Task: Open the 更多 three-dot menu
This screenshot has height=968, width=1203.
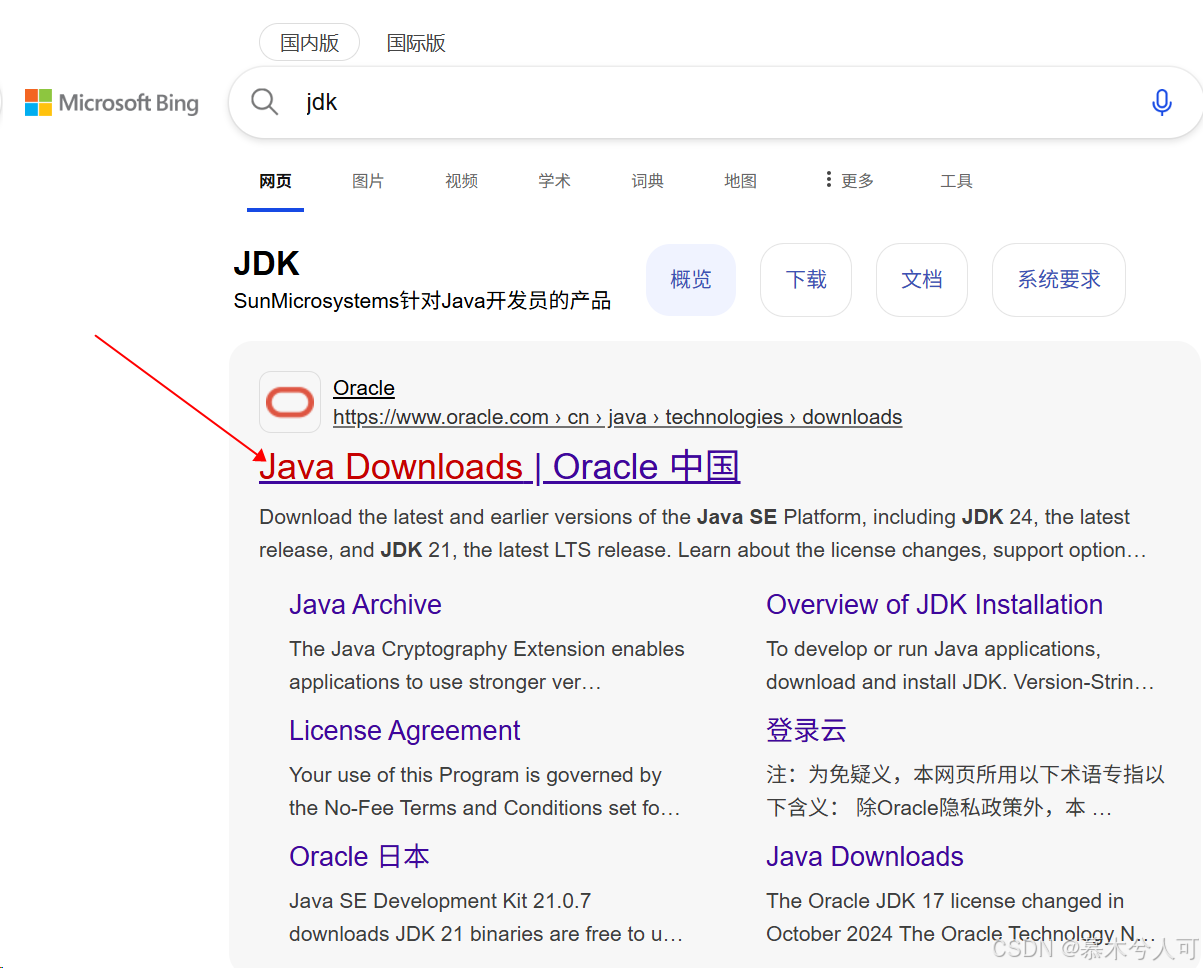Action: (849, 180)
